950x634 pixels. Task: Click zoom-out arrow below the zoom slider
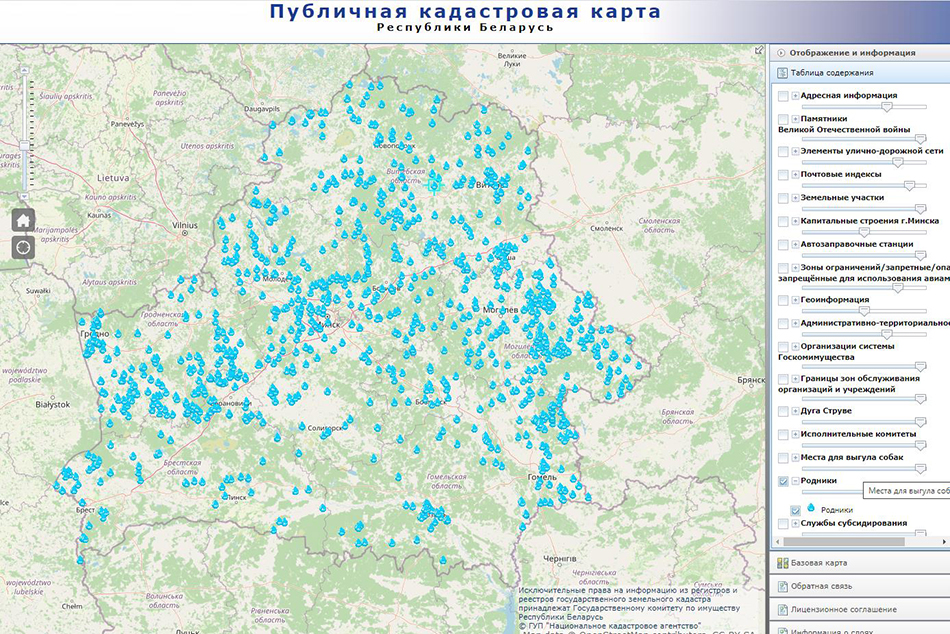(24, 197)
